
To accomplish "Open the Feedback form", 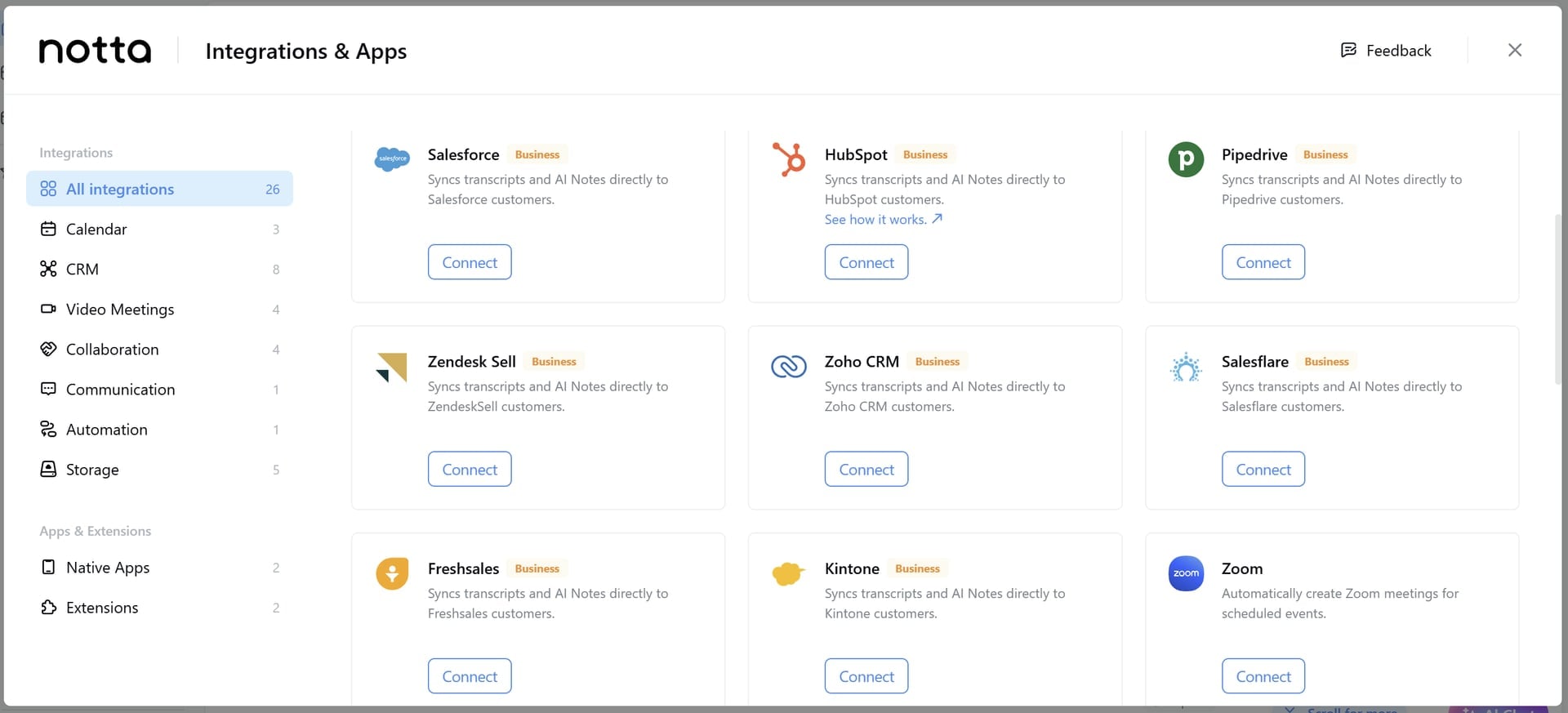I will point(1386,51).
